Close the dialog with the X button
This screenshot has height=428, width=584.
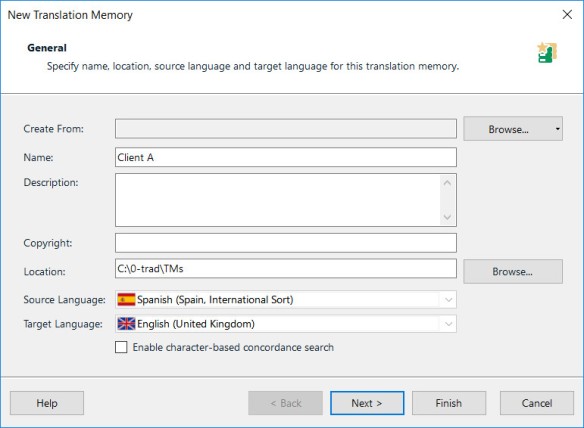pyautogui.click(x=567, y=15)
